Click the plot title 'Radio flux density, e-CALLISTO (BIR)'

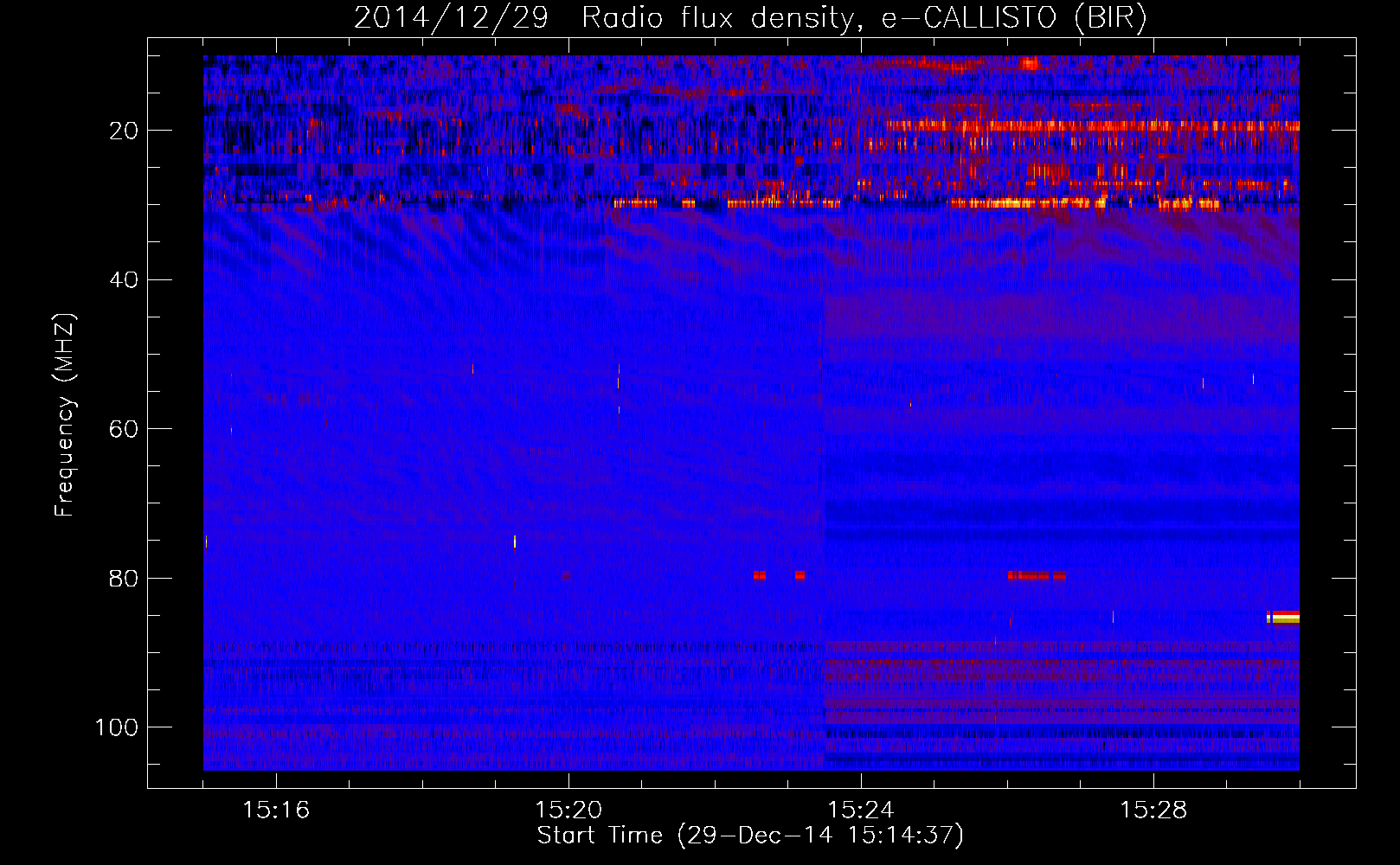tap(864, 17)
